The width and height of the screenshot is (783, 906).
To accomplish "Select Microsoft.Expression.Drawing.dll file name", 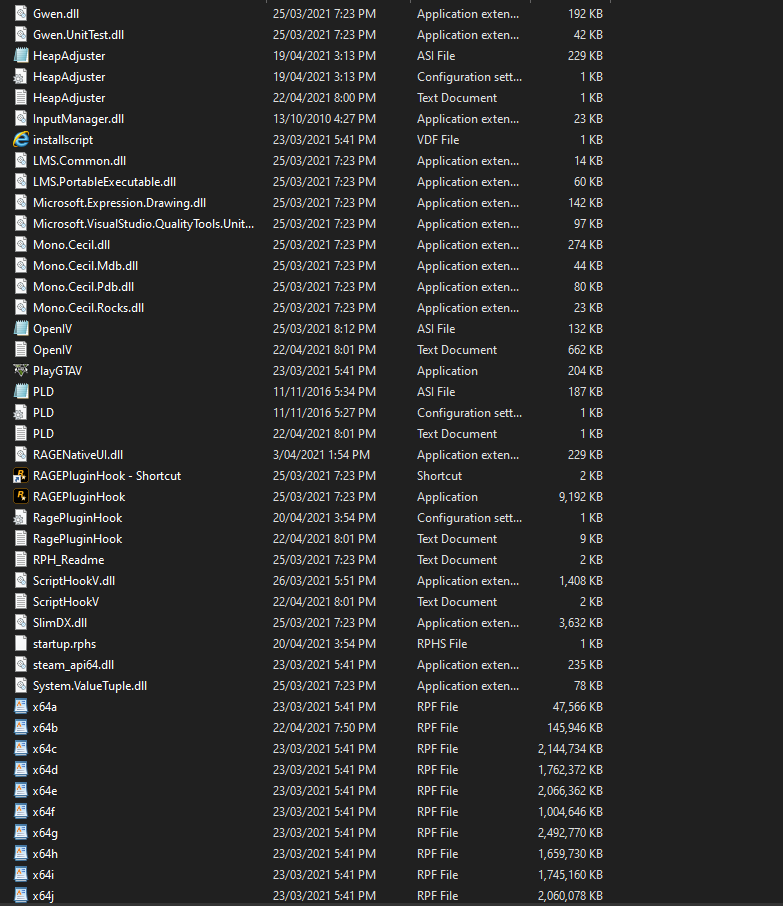I will [x=120, y=203].
